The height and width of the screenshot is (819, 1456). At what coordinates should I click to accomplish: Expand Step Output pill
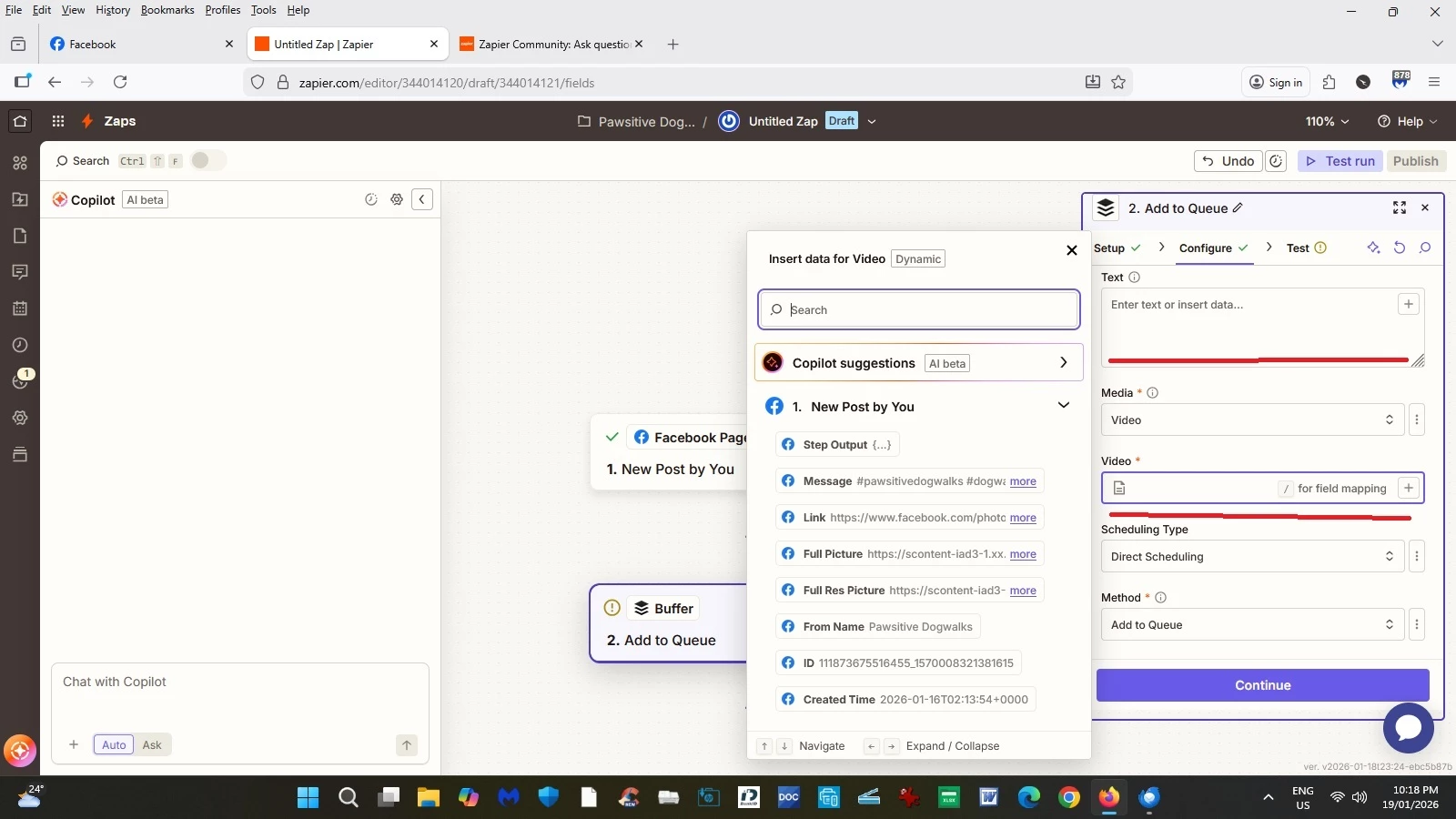[x=837, y=445]
